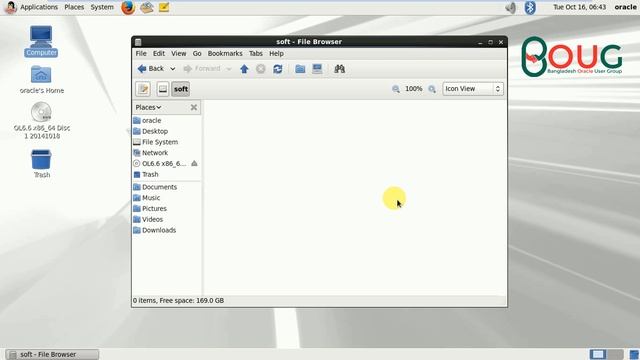640x360 pixels.
Task: Launch Firefox from the top panel
Action: (128, 7)
